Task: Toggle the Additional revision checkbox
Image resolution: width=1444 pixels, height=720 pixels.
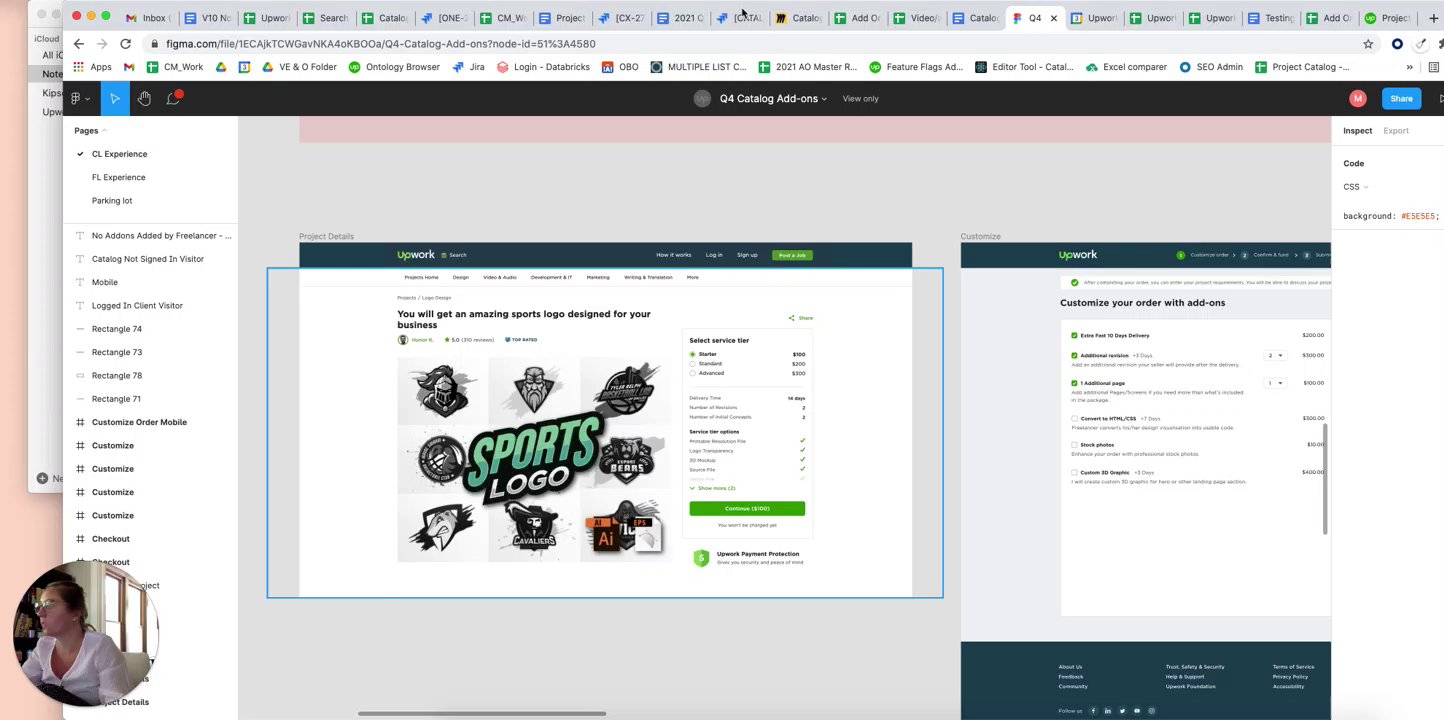Action: click(1074, 355)
